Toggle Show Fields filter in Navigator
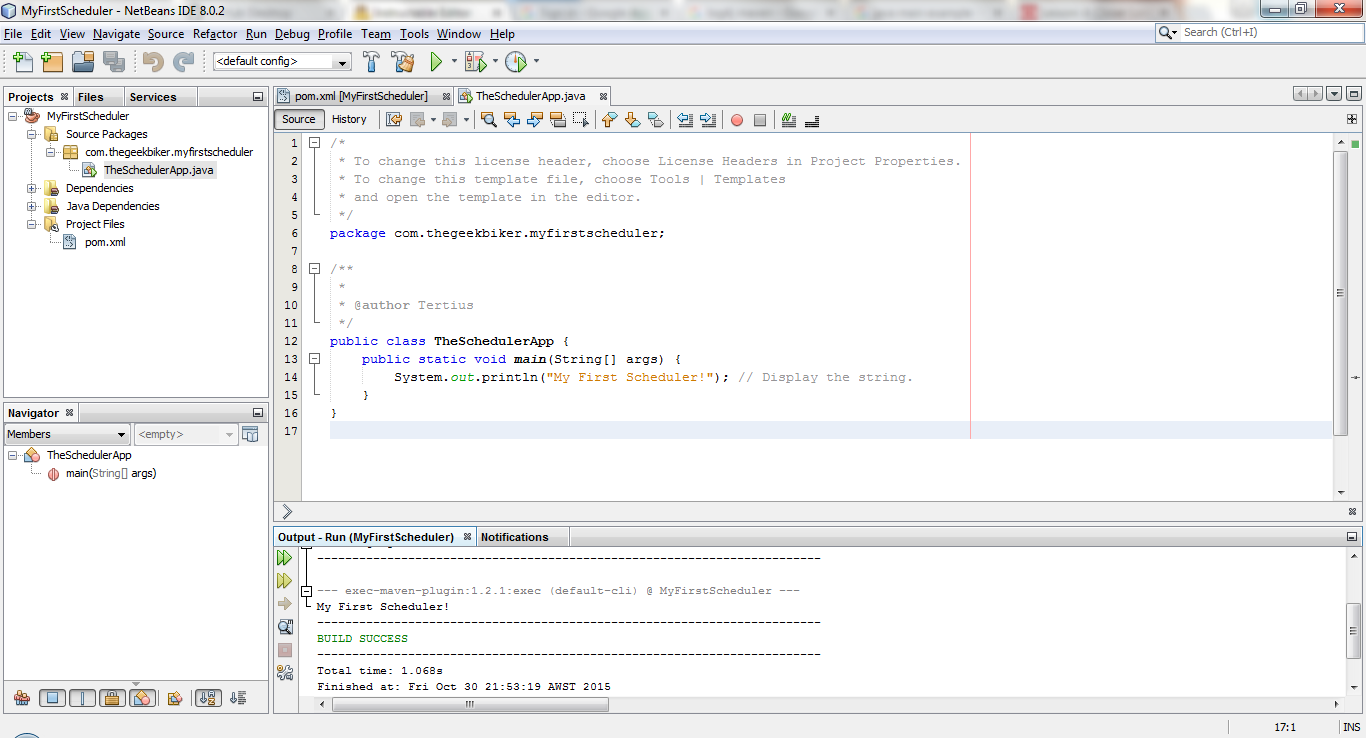Viewport: 1366px width, 738px height. [52, 698]
